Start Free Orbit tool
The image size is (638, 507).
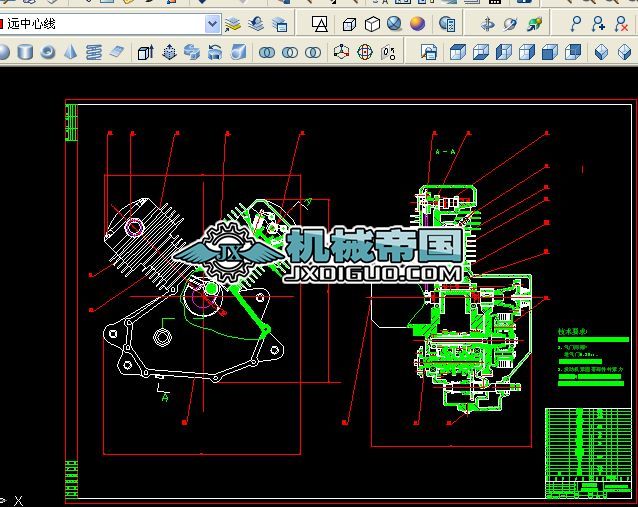click(x=510, y=24)
